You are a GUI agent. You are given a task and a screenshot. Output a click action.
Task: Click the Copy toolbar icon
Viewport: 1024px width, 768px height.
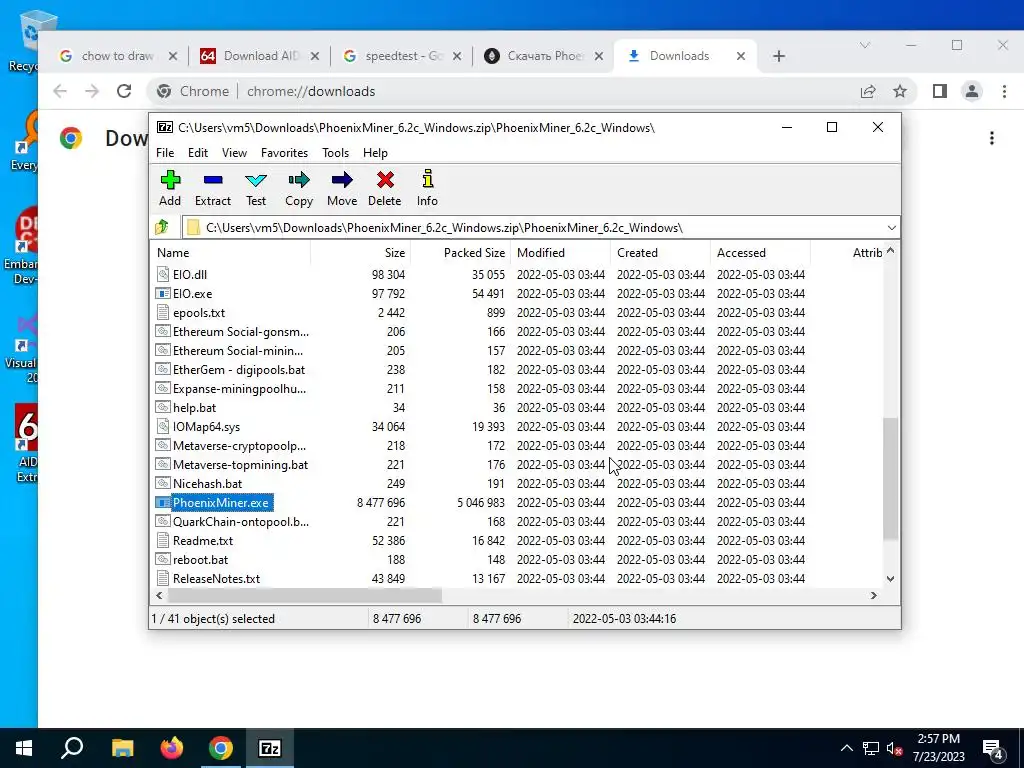(x=299, y=188)
